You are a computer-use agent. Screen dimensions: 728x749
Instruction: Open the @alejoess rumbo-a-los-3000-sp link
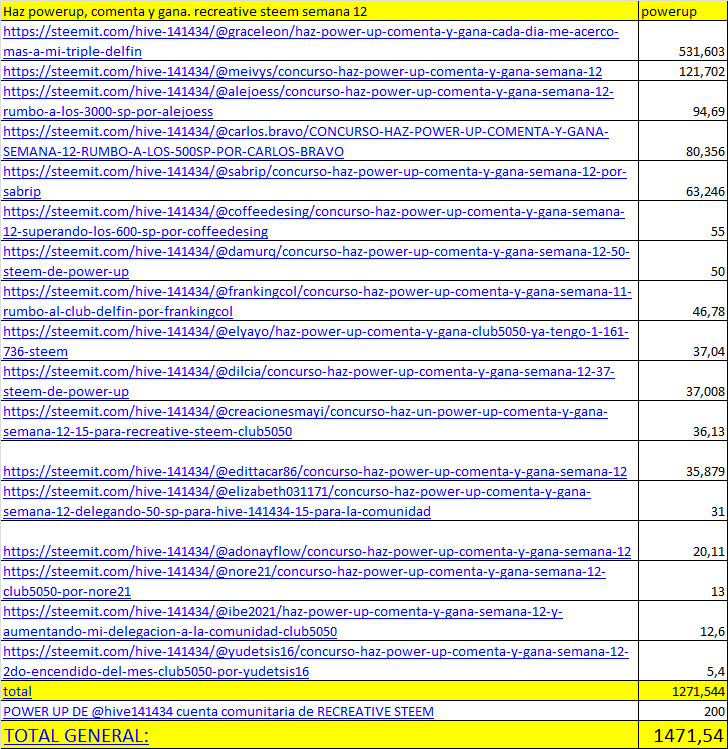tap(308, 101)
